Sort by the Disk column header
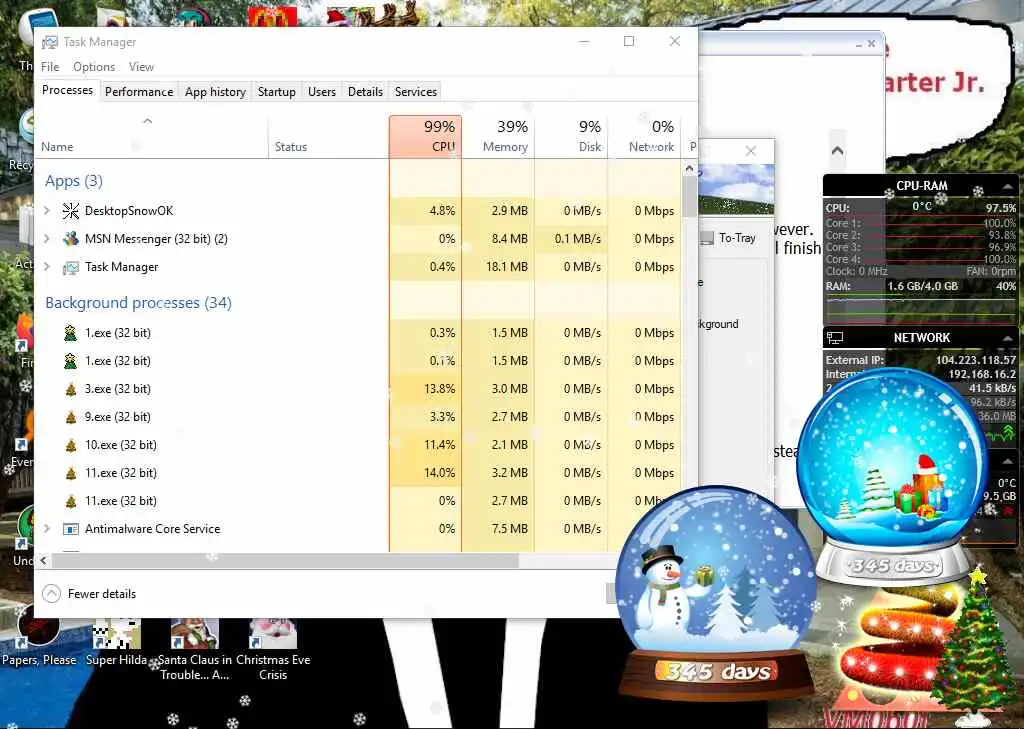This screenshot has width=1024, height=729. click(x=571, y=137)
